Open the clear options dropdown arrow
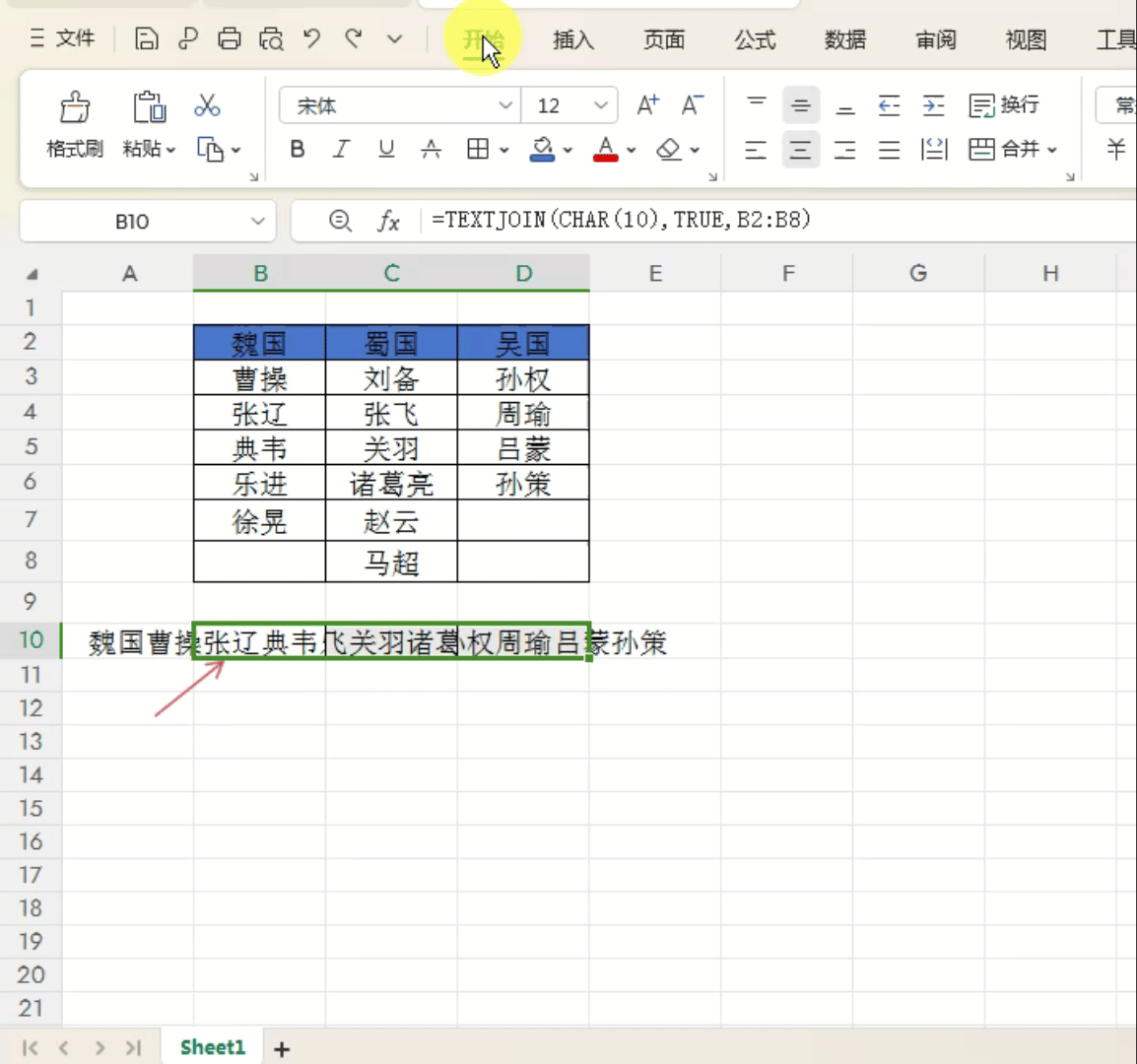This screenshot has width=1137, height=1064. (x=695, y=150)
